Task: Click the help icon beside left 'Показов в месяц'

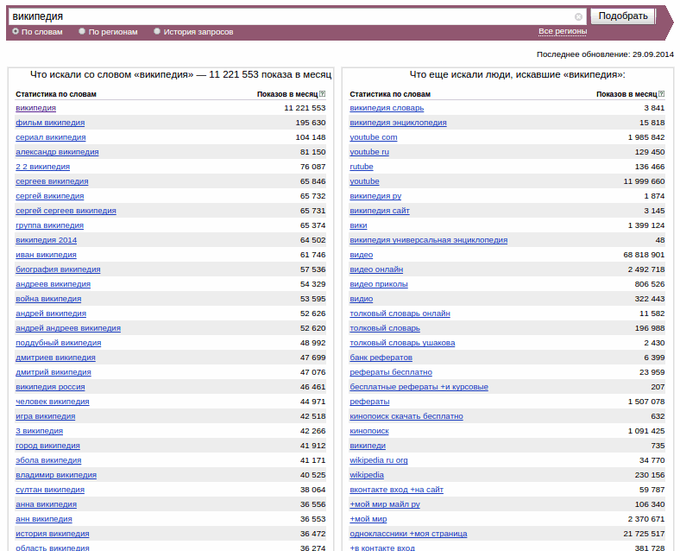Action: click(x=322, y=94)
